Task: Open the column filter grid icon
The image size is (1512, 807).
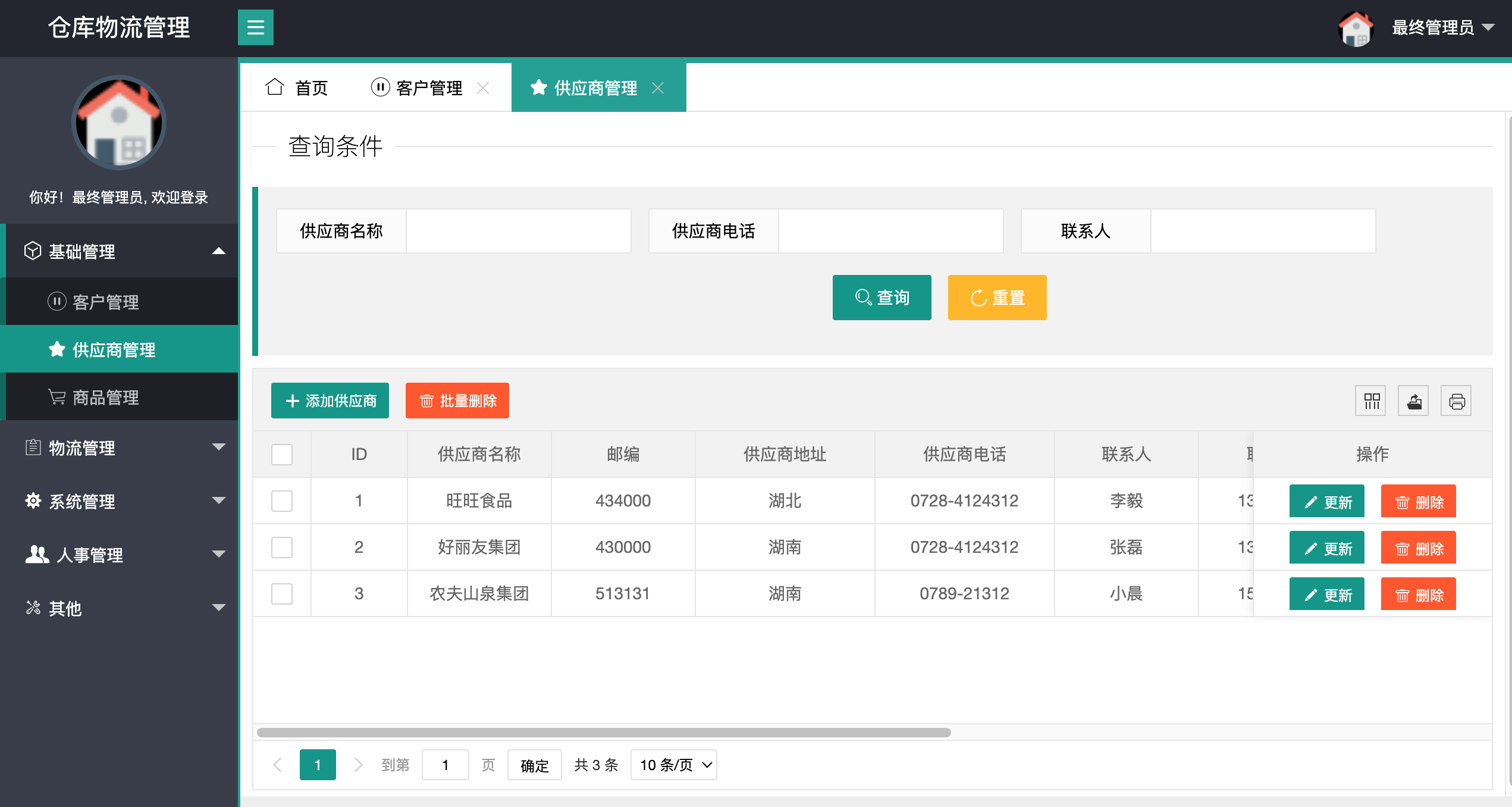Action: (1371, 401)
